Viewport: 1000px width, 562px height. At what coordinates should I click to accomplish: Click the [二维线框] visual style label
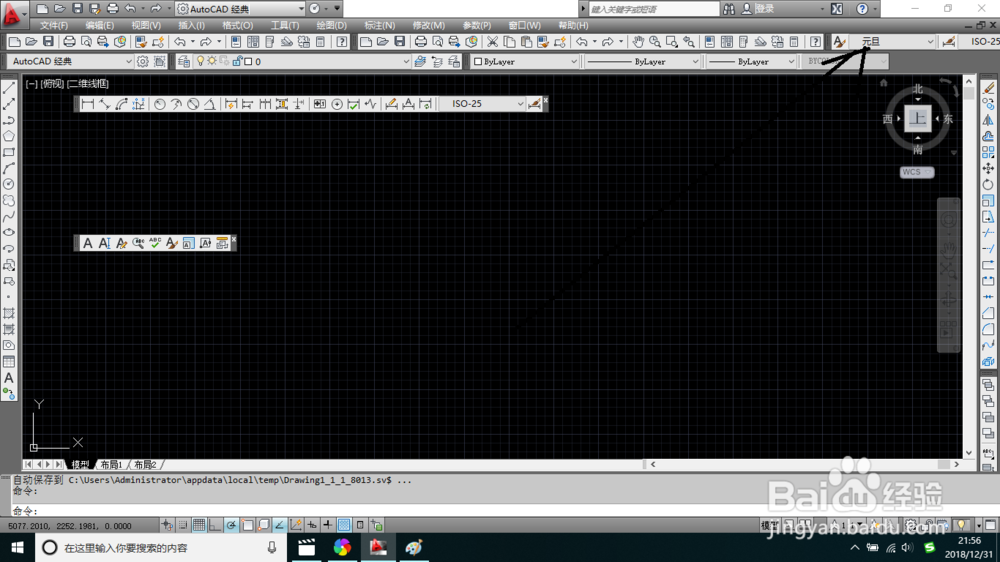pyautogui.click(x=88, y=84)
